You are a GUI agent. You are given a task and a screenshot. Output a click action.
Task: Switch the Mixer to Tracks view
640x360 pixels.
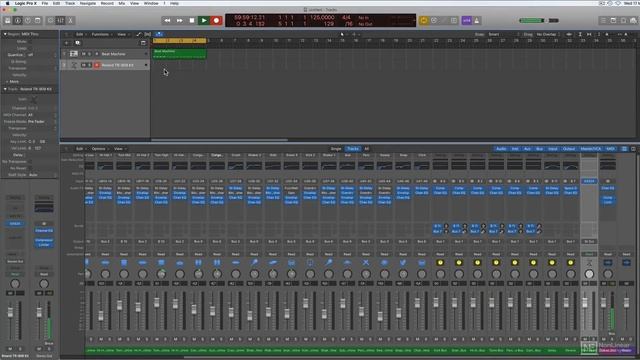click(353, 149)
